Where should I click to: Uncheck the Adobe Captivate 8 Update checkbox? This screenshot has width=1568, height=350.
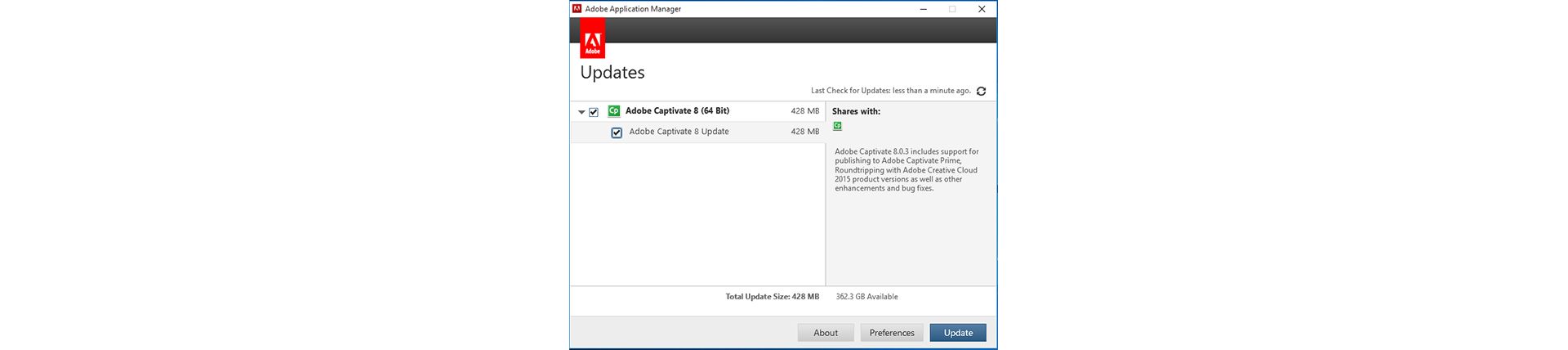pyautogui.click(x=617, y=132)
